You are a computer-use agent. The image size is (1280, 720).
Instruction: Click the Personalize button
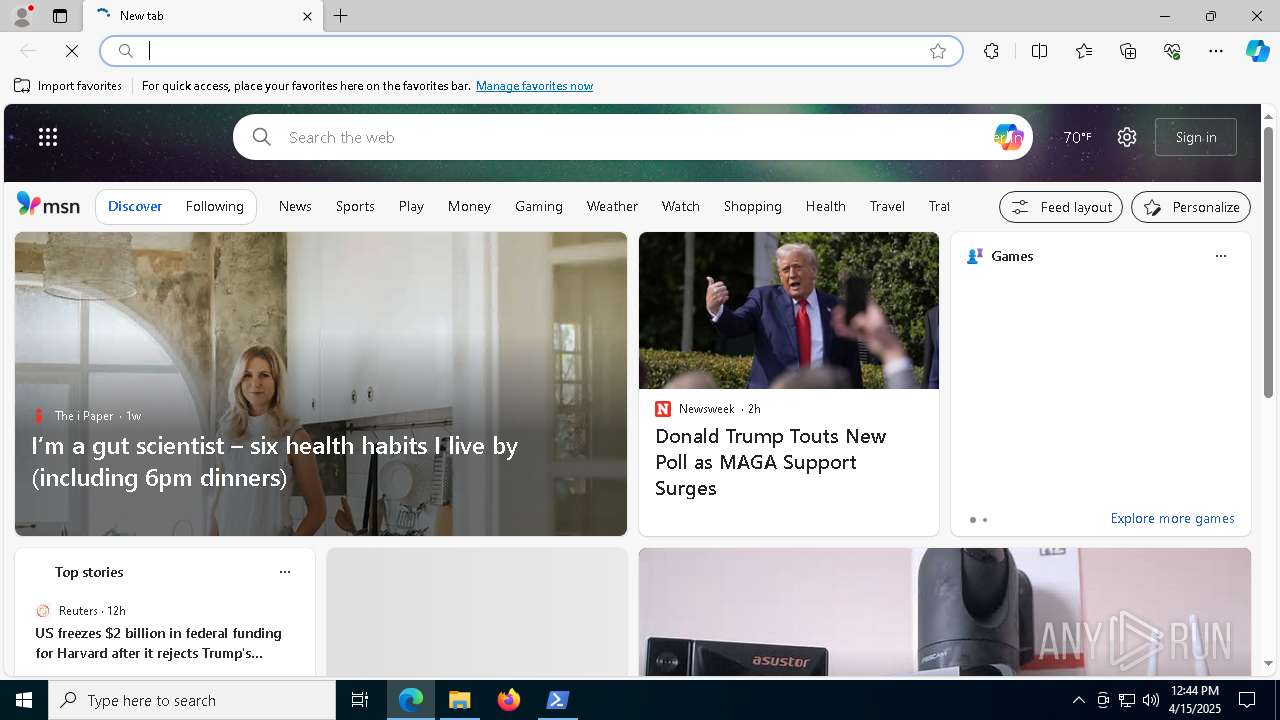(x=1191, y=207)
